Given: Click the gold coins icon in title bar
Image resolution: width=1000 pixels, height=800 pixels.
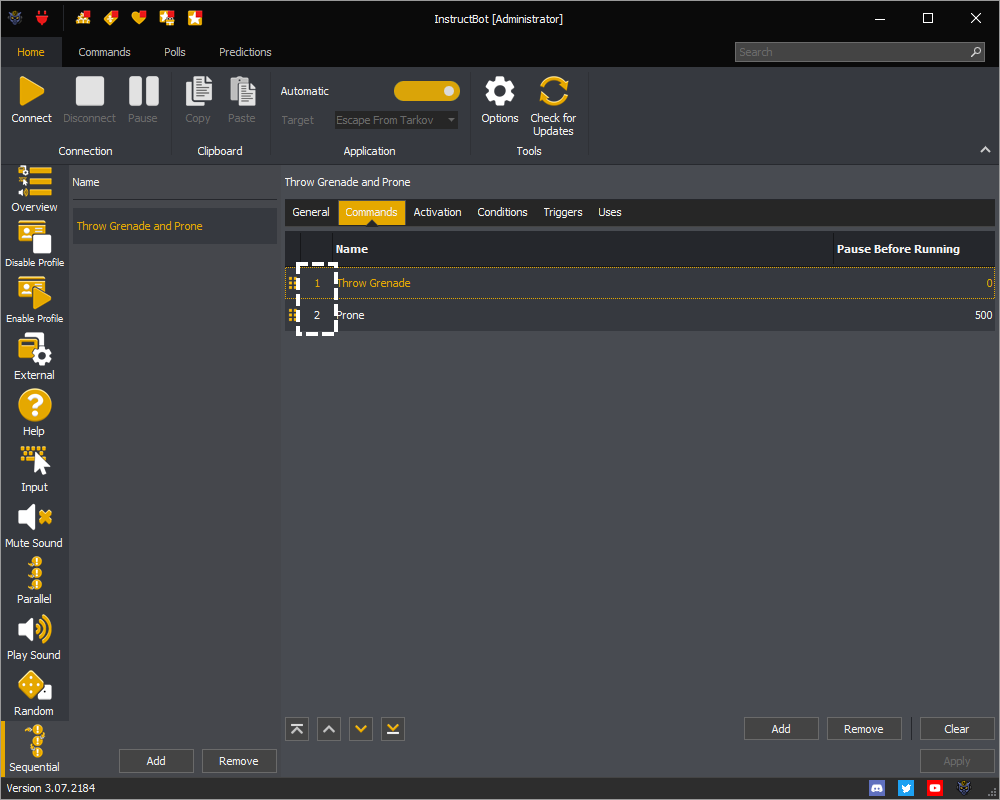Looking at the screenshot, I should point(83,18).
